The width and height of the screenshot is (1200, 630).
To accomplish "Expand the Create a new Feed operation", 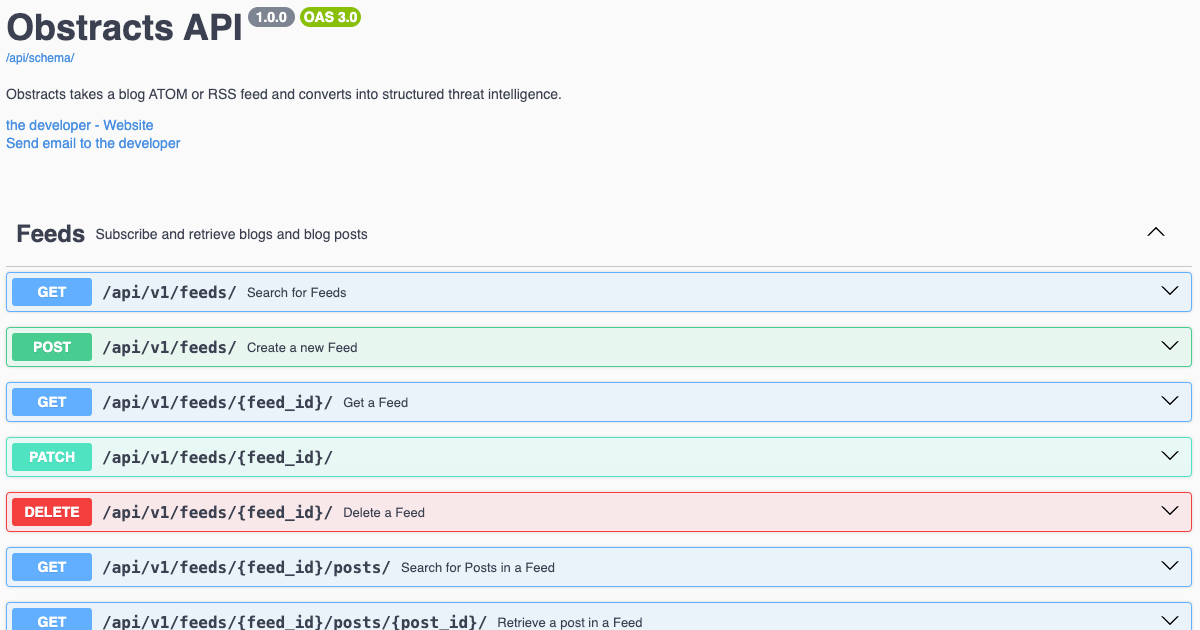I will coord(1169,346).
